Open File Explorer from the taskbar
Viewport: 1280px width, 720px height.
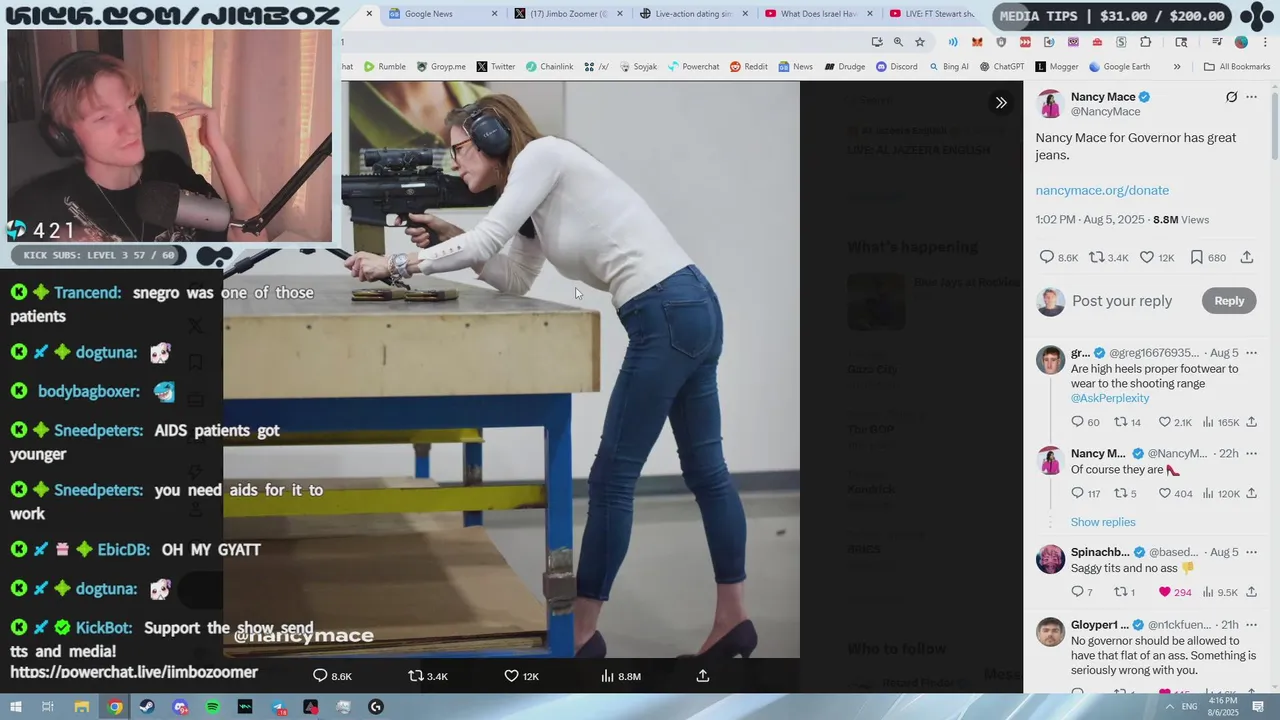click(82, 707)
